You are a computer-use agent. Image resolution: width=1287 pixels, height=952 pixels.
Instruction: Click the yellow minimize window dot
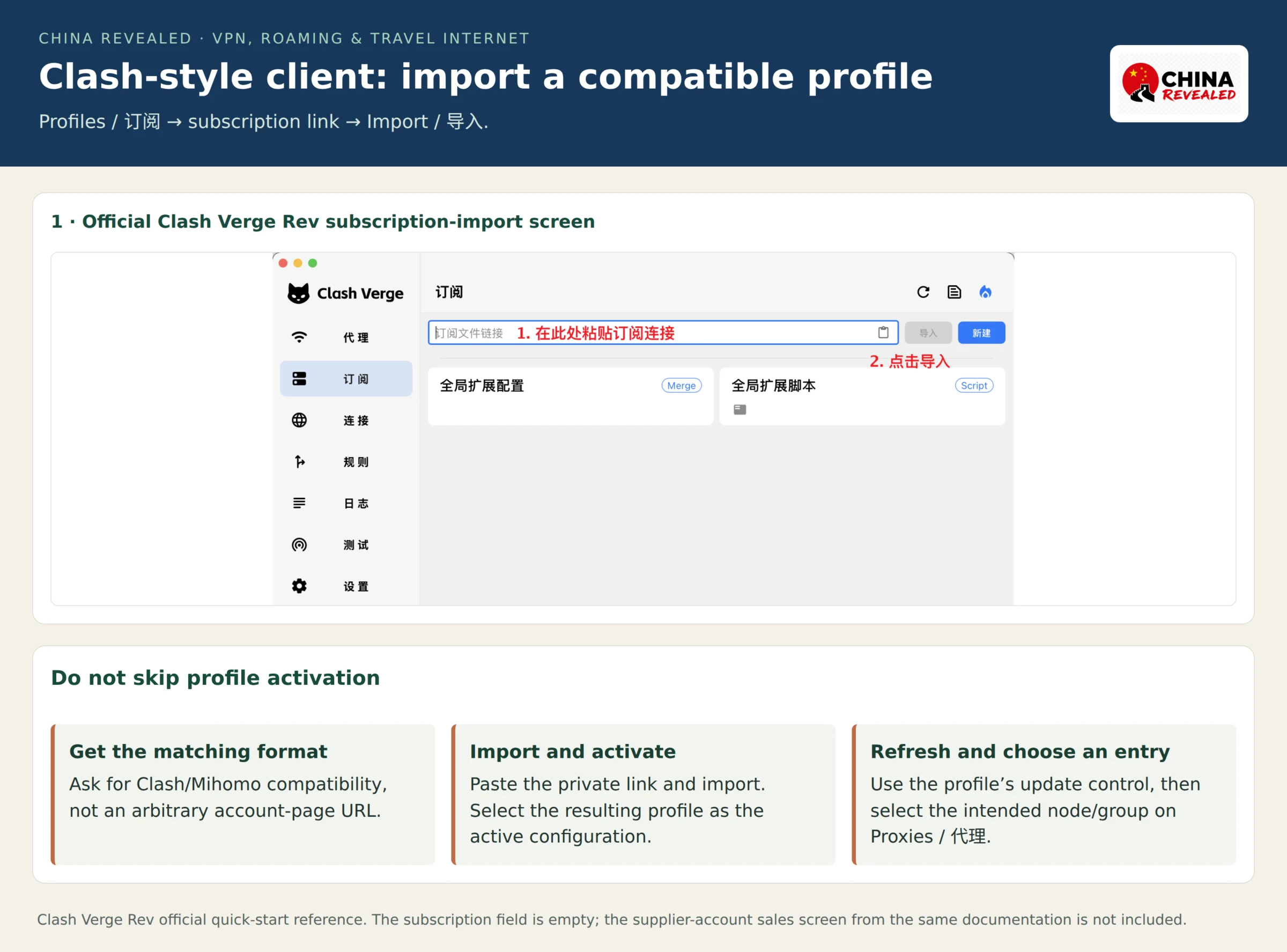pyautogui.click(x=298, y=263)
